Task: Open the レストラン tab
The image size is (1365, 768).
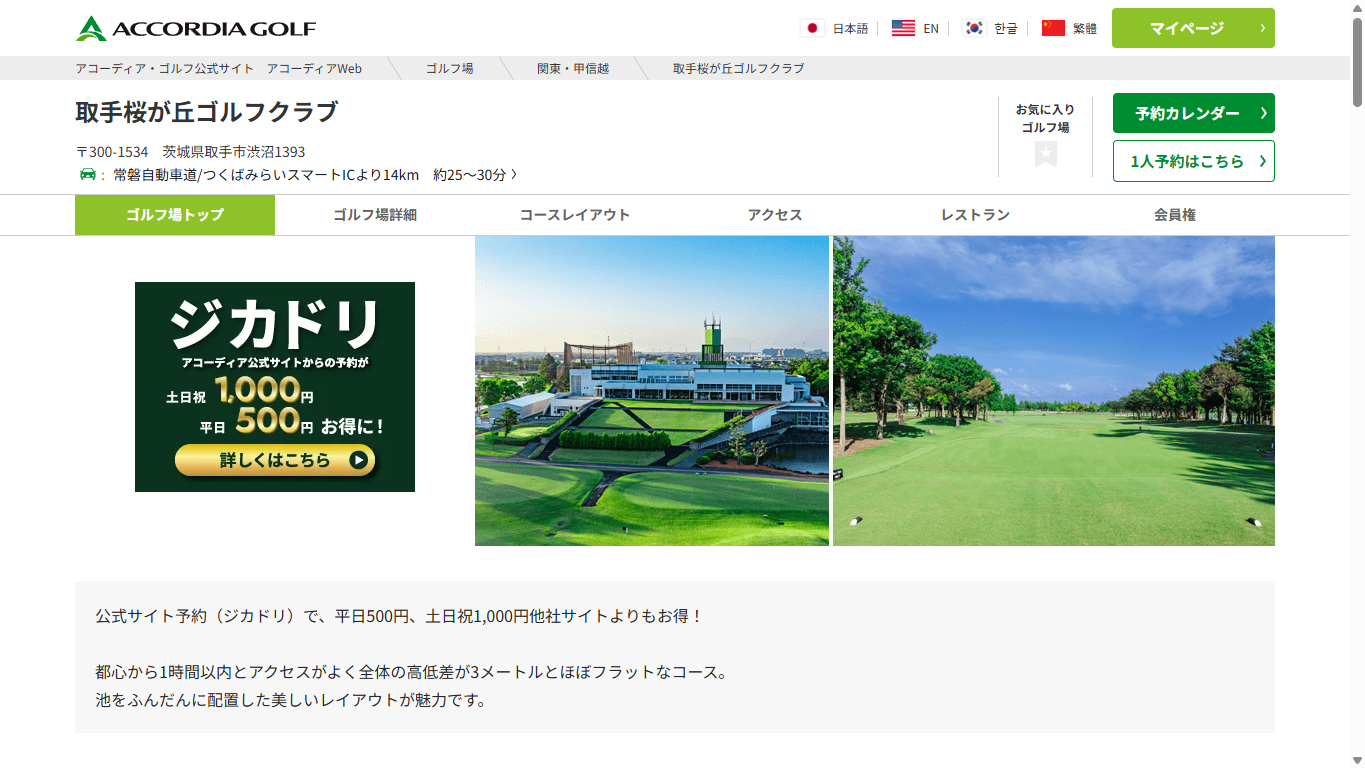Action: 975,215
